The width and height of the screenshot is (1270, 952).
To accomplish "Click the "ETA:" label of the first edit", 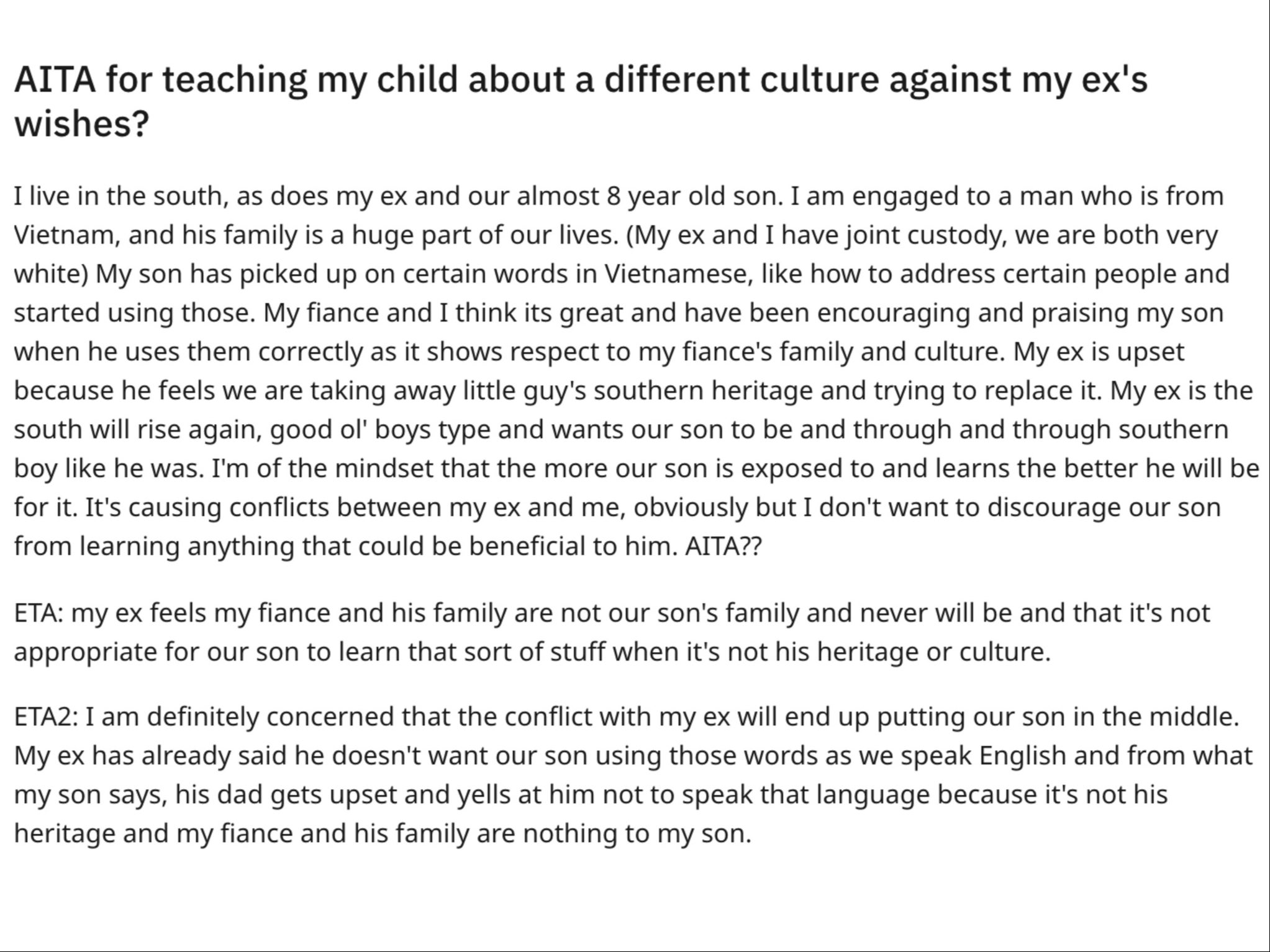I will tap(38, 613).
